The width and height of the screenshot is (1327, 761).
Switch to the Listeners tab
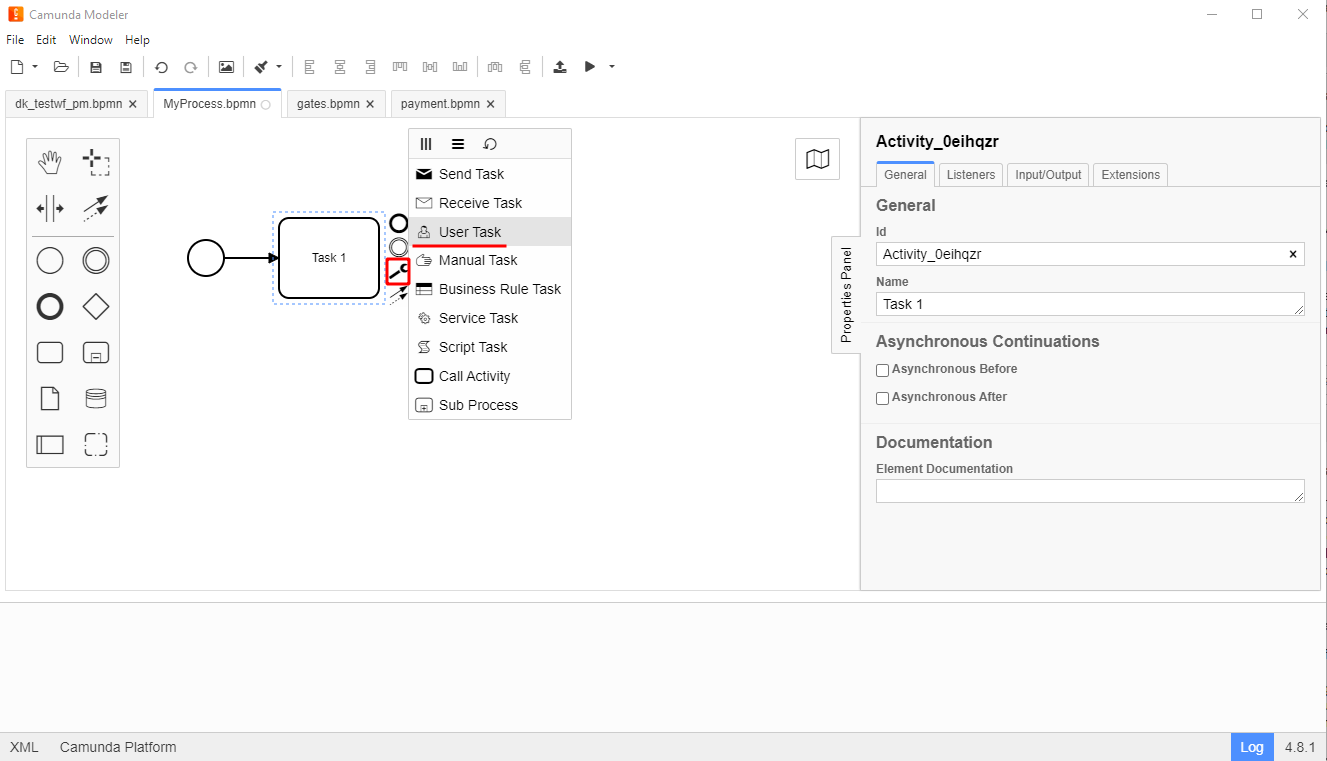tap(970, 175)
